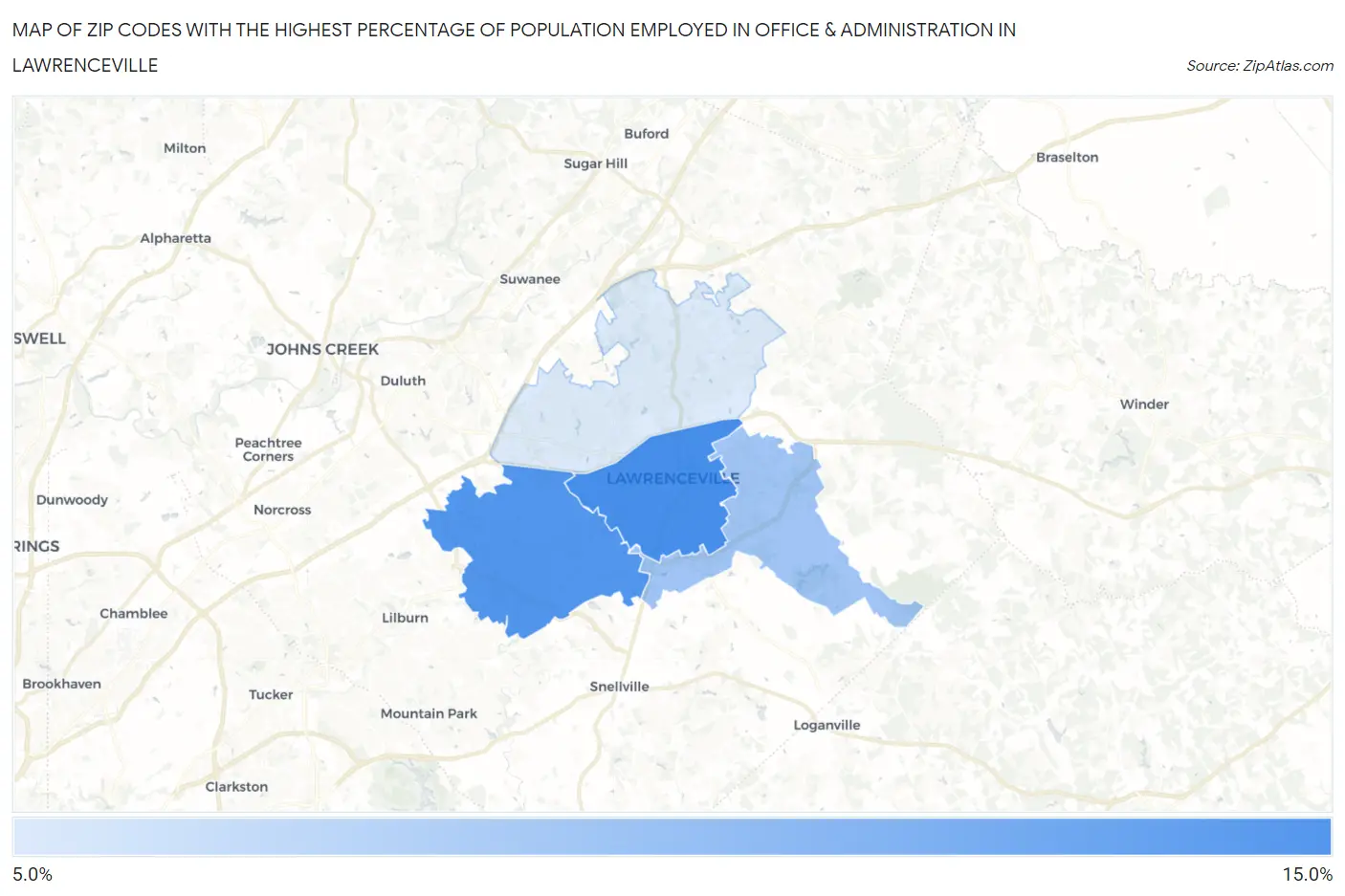Click the Chamblee city label
This screenshot has height=896, width=1345.
click(134, 614)
